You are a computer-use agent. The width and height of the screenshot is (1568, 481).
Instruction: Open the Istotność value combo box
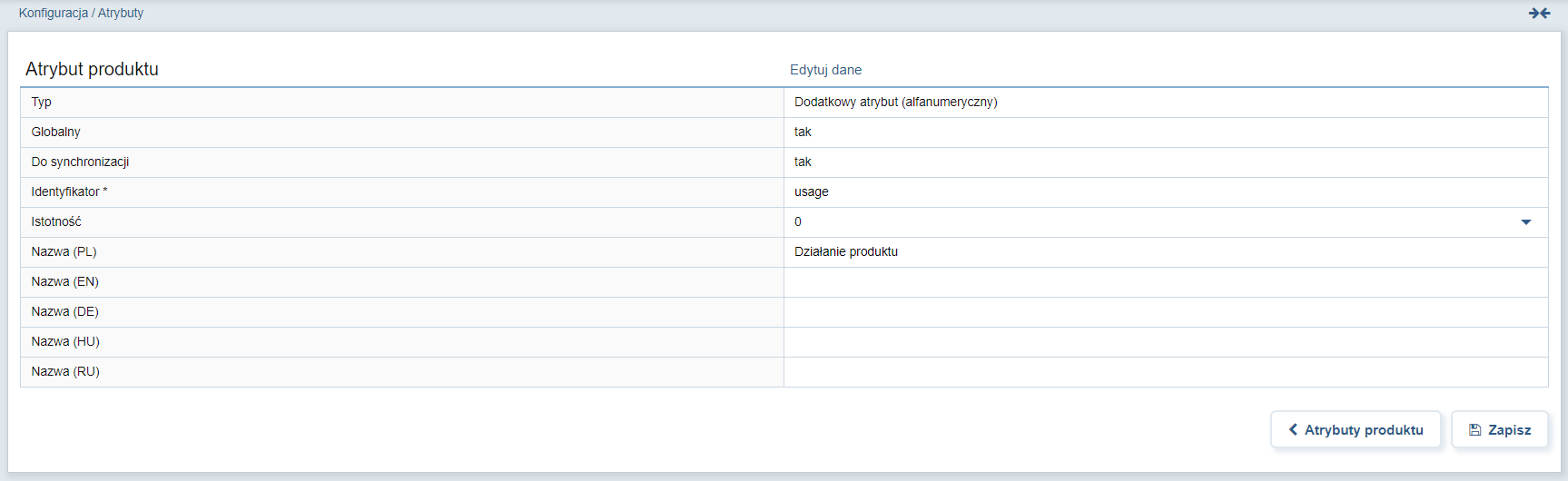point(1166,222)
